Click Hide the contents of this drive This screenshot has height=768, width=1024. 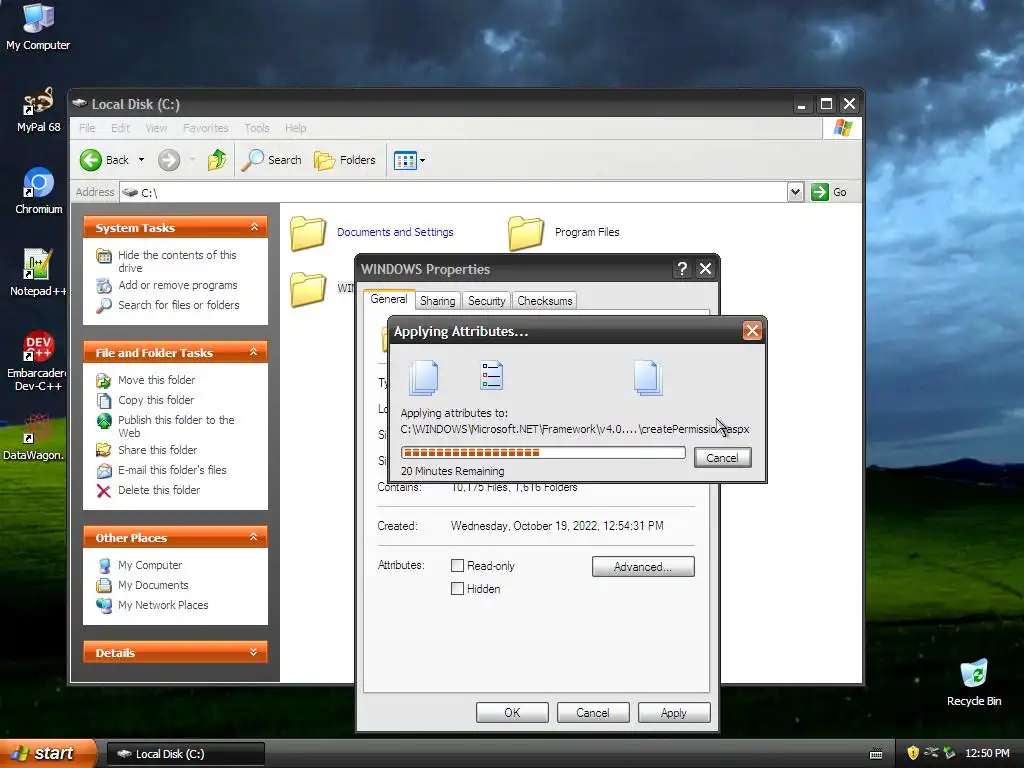(177, 261)
